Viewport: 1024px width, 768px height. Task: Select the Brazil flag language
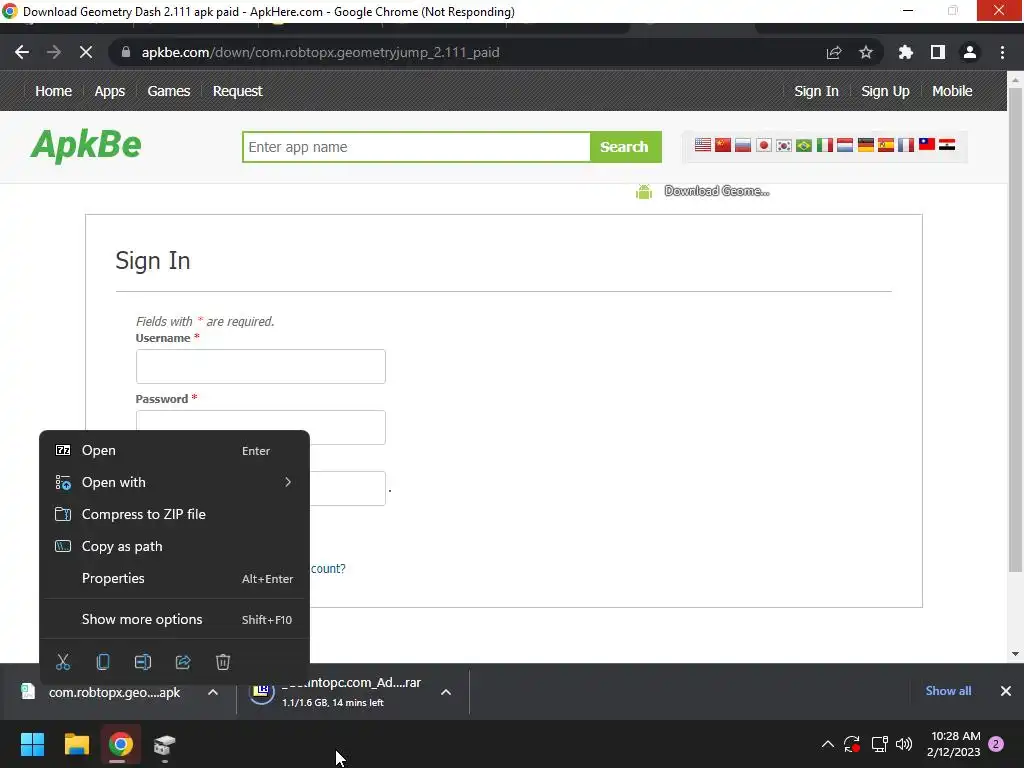point(804,145)
